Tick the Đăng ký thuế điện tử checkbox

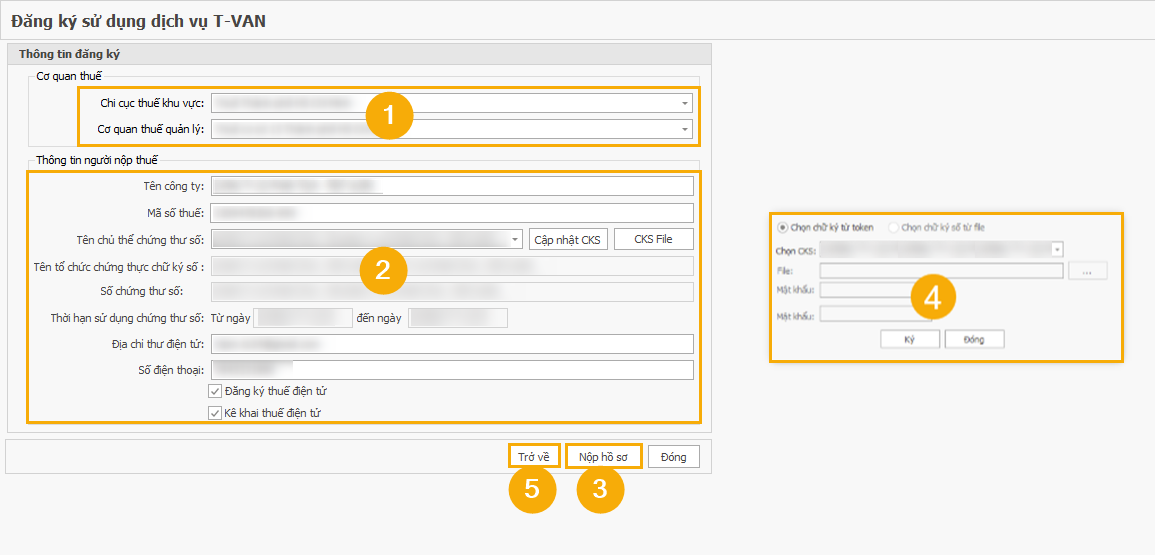(x=215, y=391)
